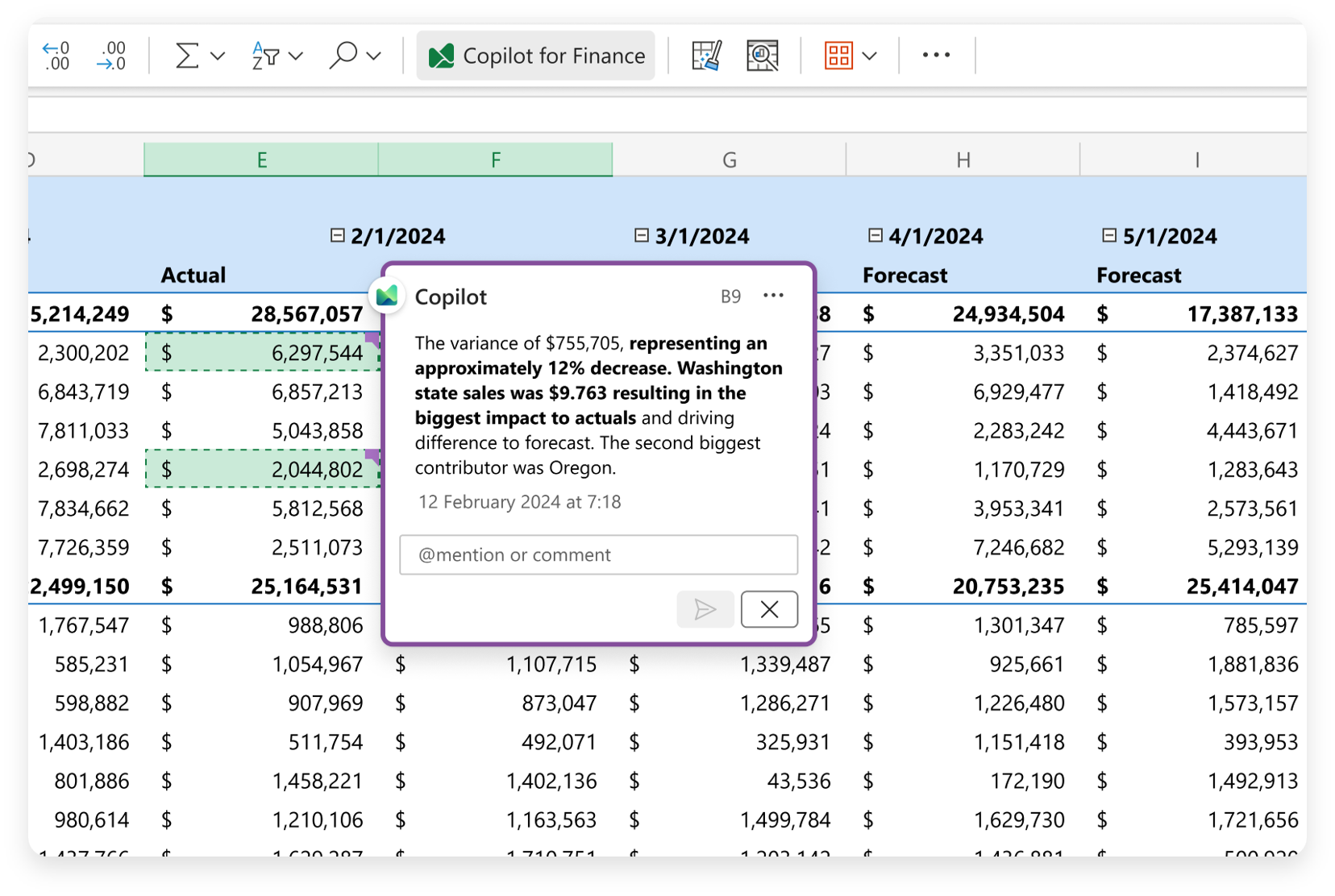This screenshot has width=1335, height=896.
Task: Click the Find magnifier icon
Action: pos(343,56)
